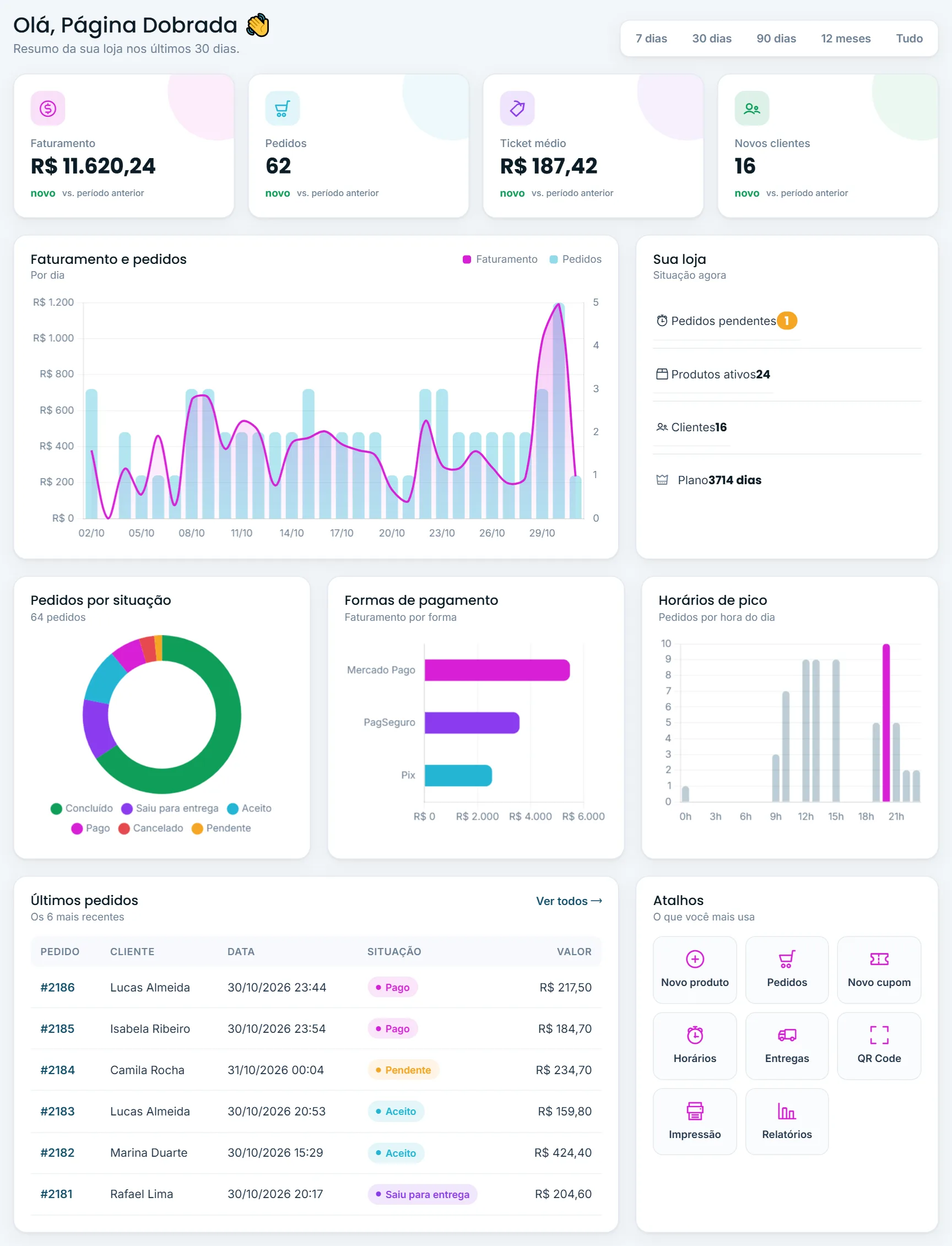Click the PagSeguro bar
The height and width of the screenshot is (1246, 952).
pos(472,723)
